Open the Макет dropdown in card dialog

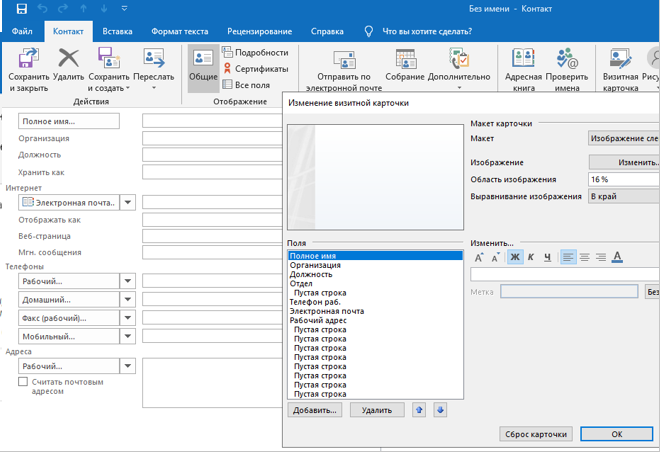click(624, 138)
